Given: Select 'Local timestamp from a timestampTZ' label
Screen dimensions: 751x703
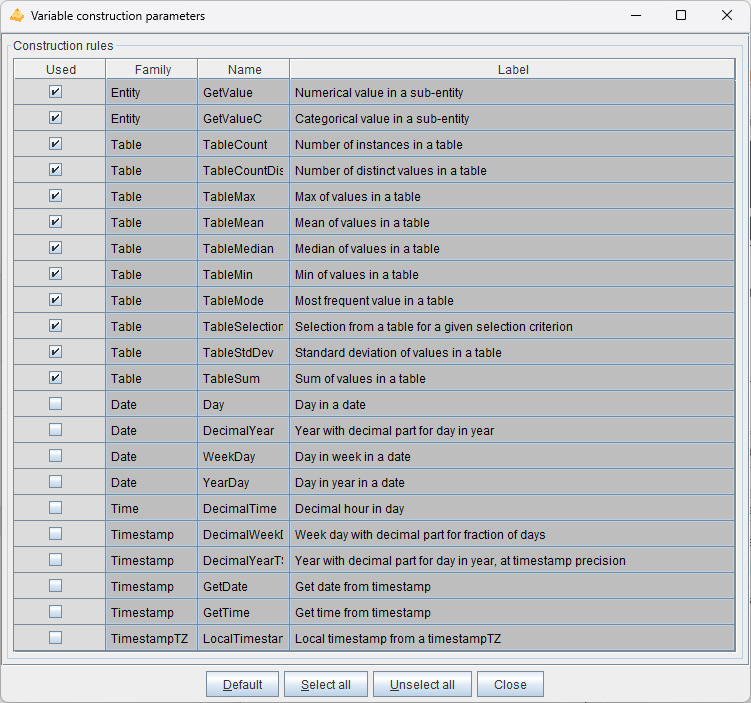Looking at the screenshot, I should (x=398, y=638).
